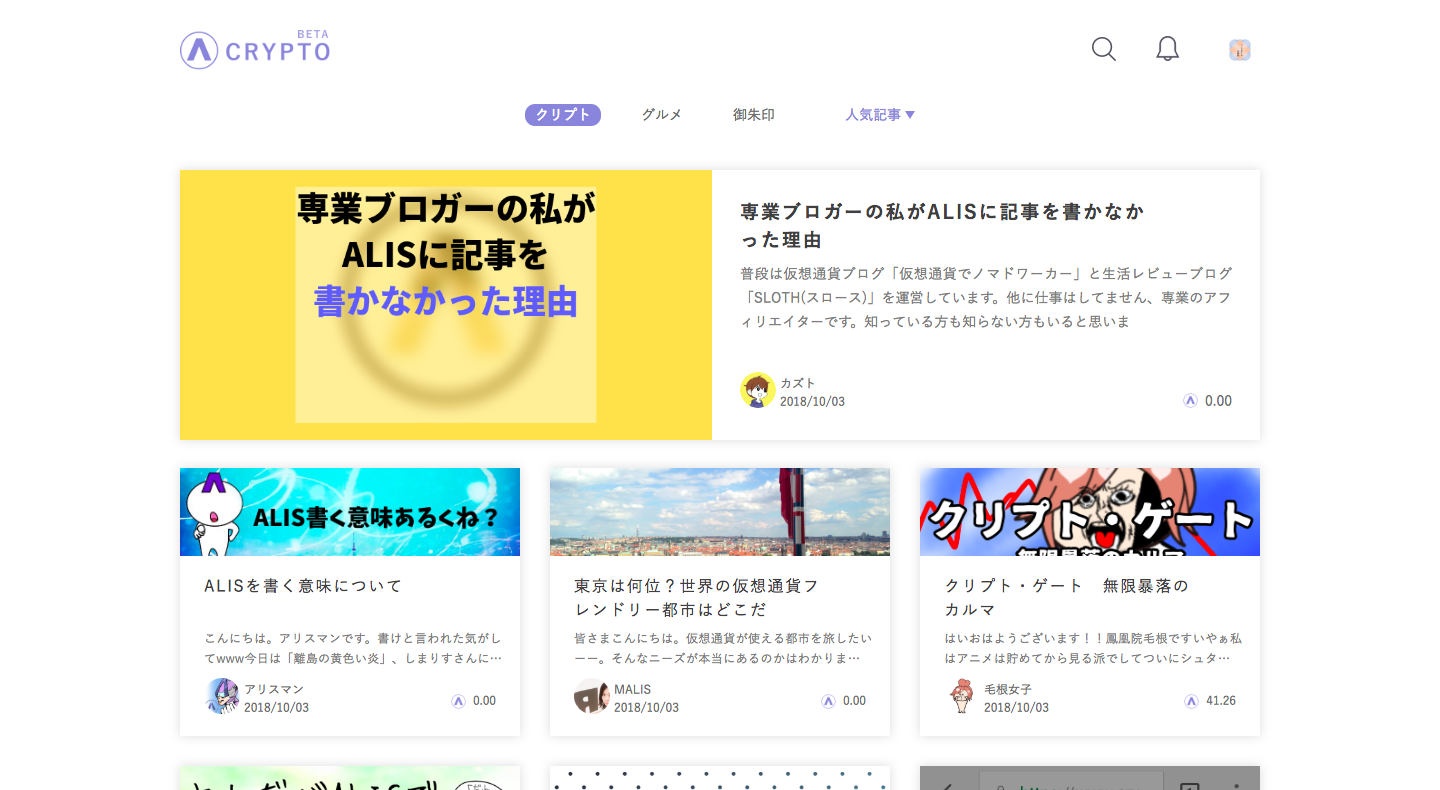The width and height of the screenshot is (1440, 790).
Task: Click date 2018/10/03 under MALIS
Action: pyautogui.click(x=646, y=707)
